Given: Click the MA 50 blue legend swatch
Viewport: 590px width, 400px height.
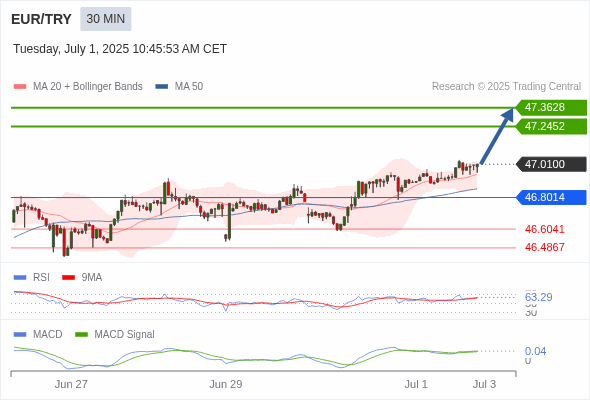Looking at the screenshot, I should (x=161, y=87).
